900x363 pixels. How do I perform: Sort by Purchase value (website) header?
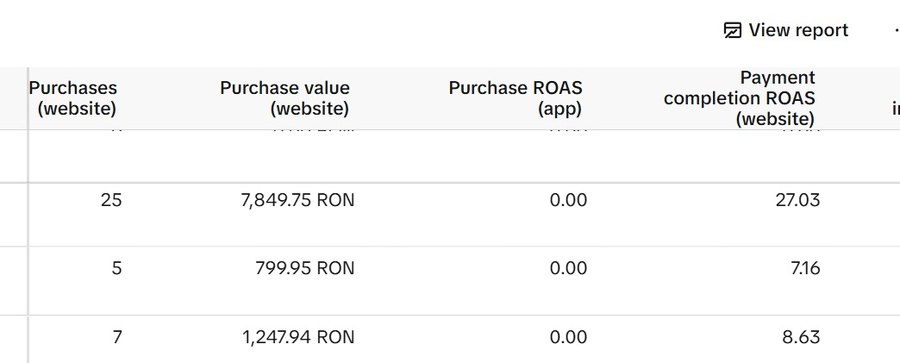click(285, 98)
